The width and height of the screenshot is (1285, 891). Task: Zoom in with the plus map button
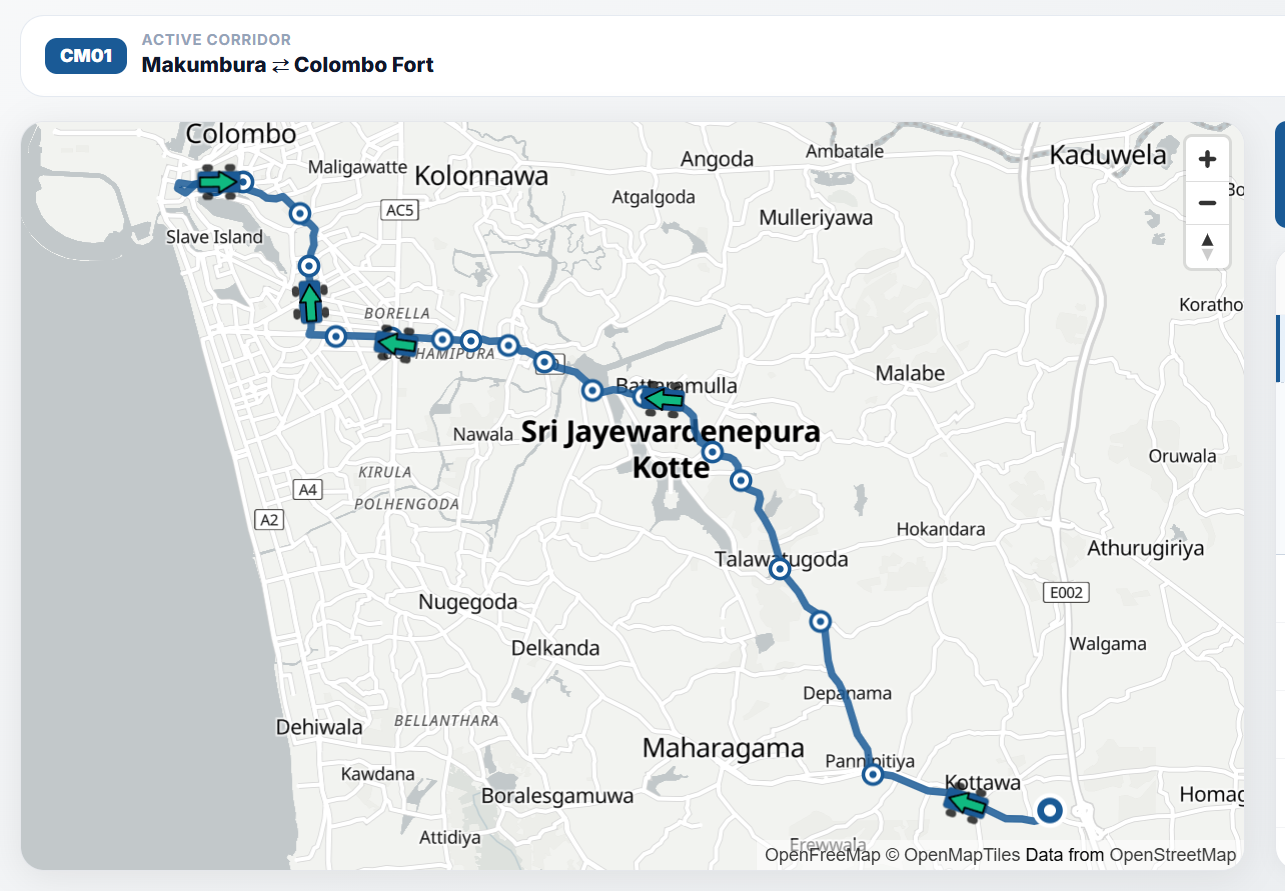(x=1207, y=159)
